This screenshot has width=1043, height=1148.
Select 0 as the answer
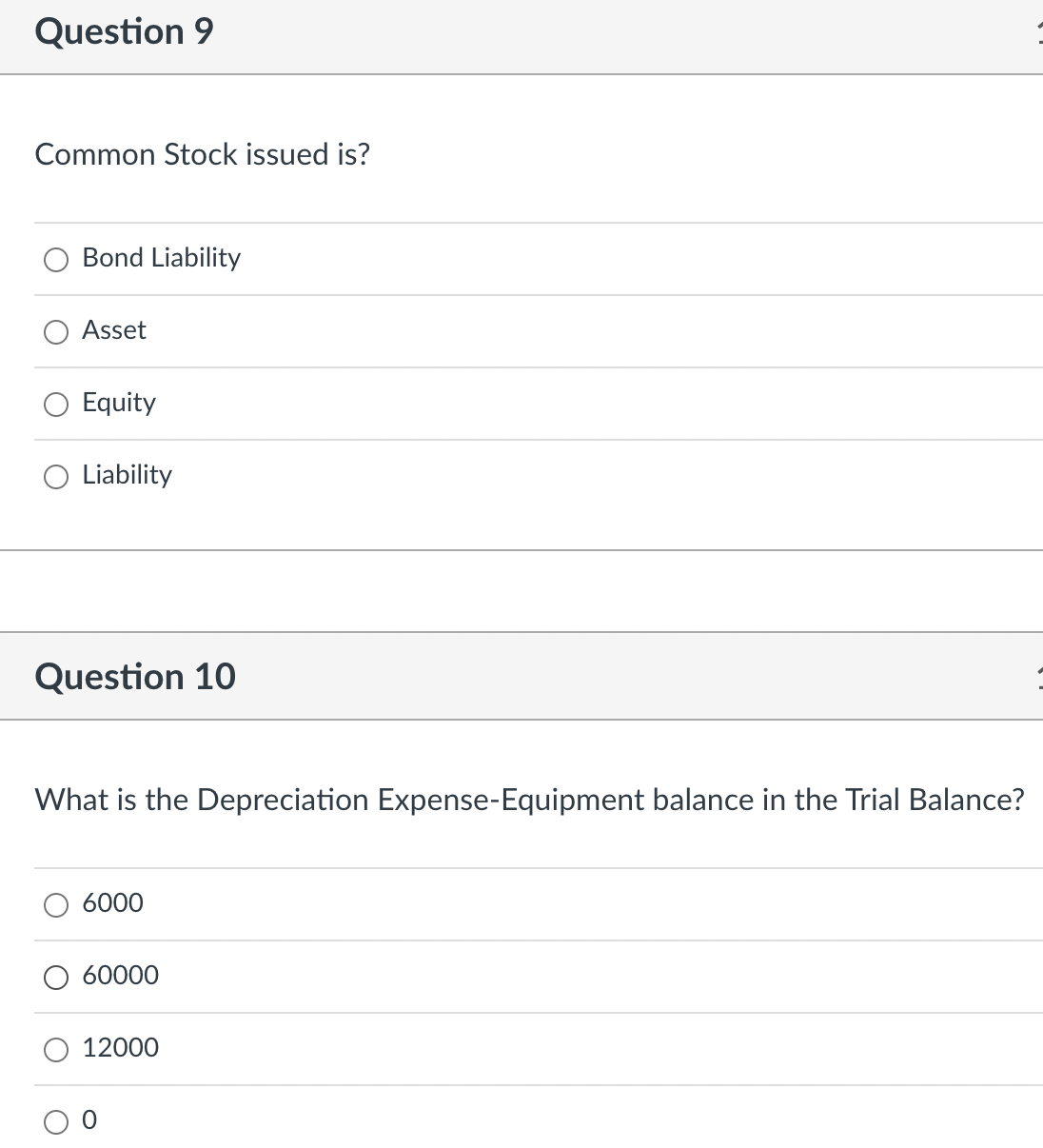pyautogui.click(x=56, y=1121)
